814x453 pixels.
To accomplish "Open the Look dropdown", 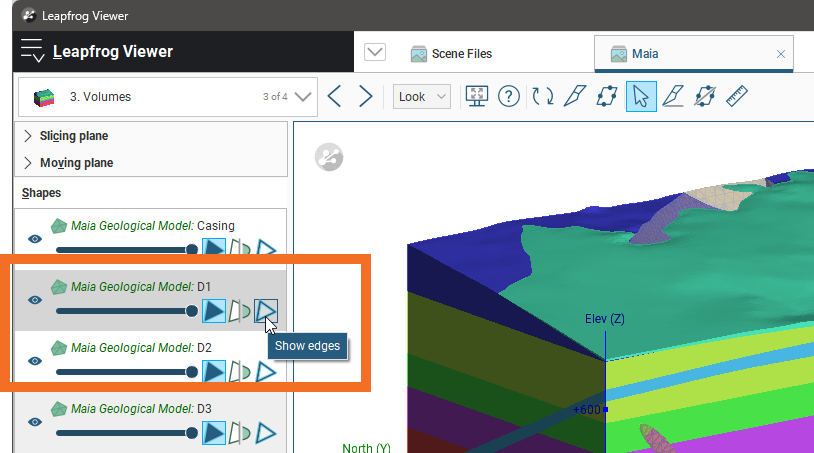I will pos(422,97).
